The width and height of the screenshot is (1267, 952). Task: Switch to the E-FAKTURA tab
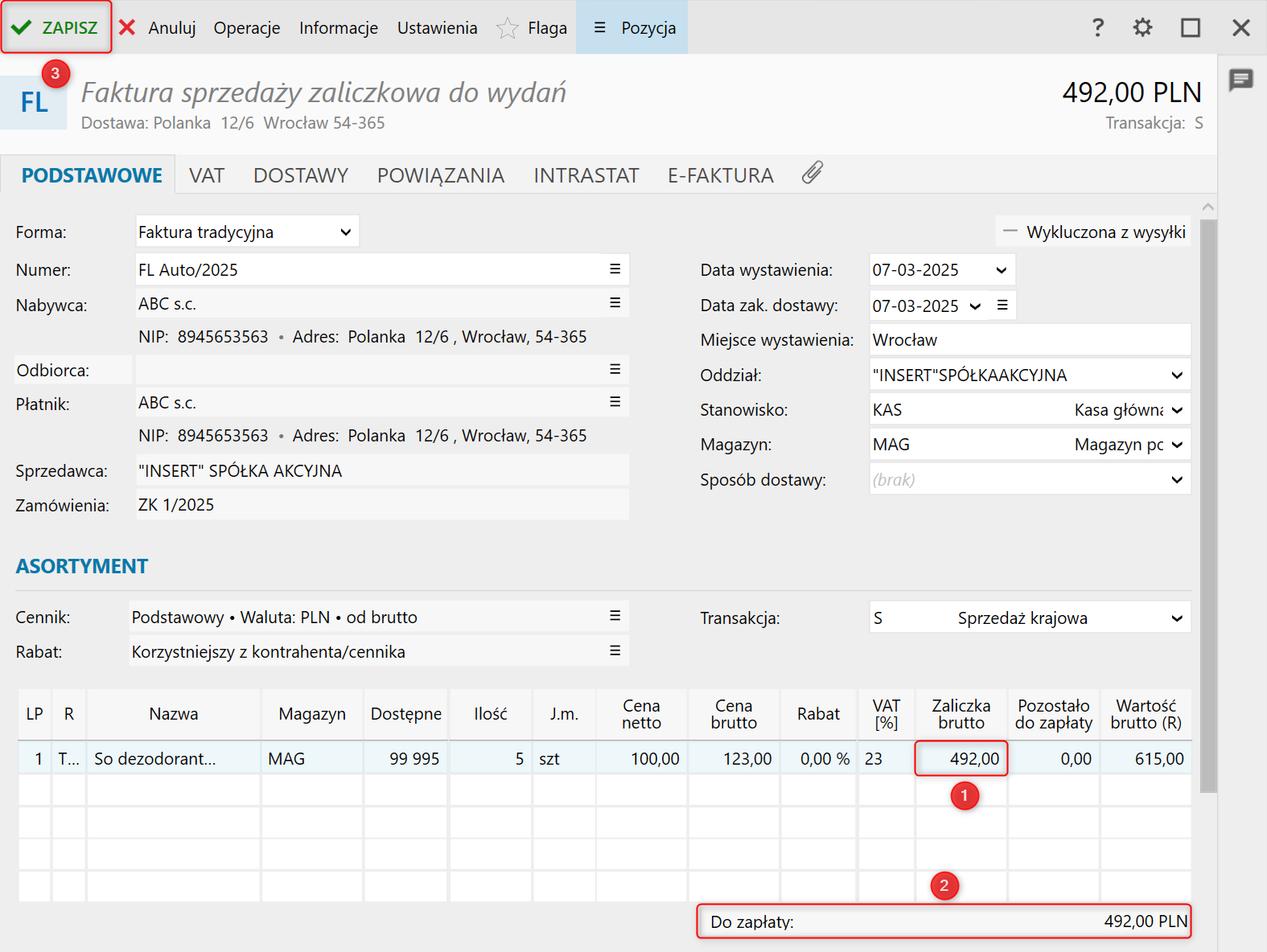720,175
